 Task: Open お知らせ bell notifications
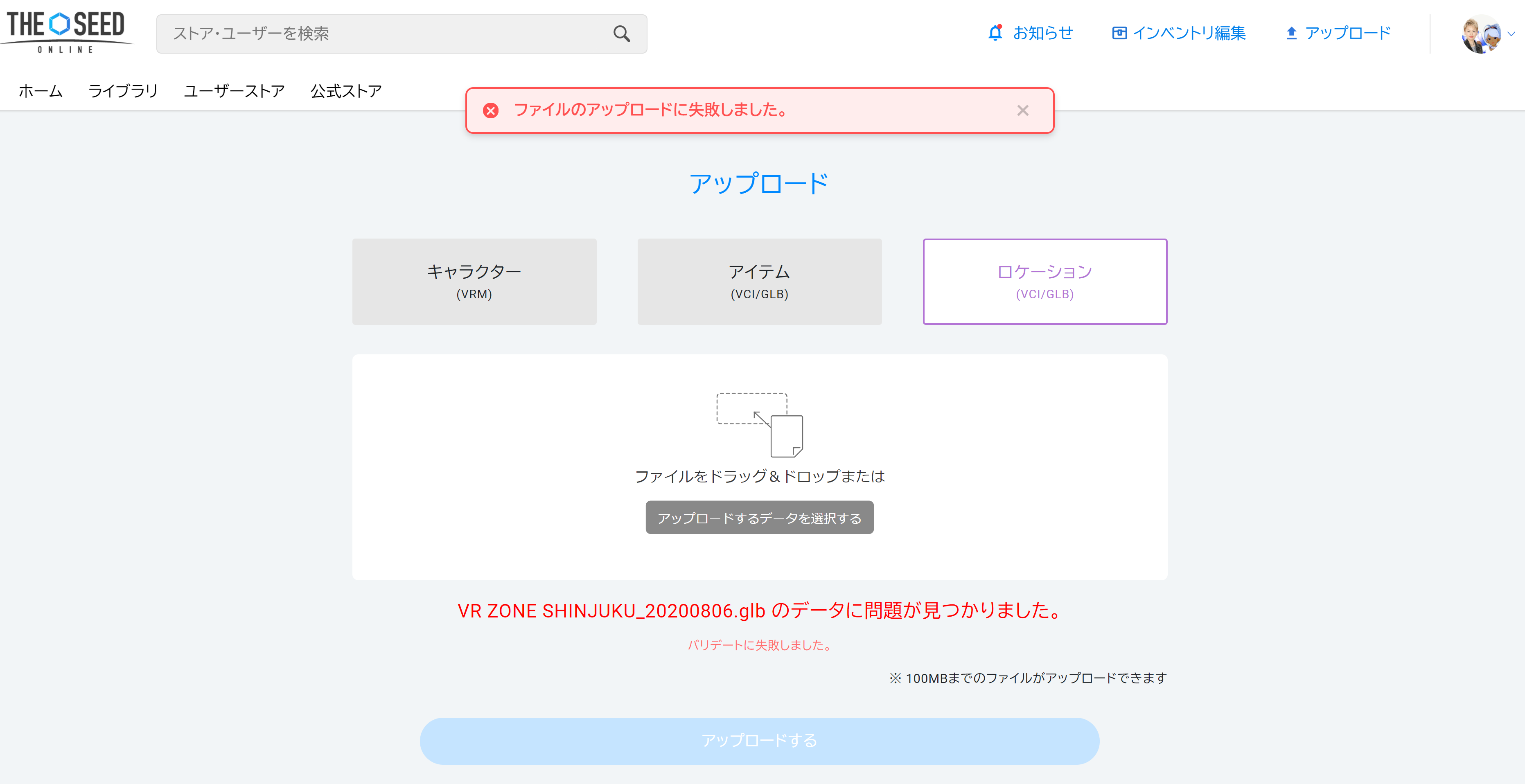coord(995,33)
